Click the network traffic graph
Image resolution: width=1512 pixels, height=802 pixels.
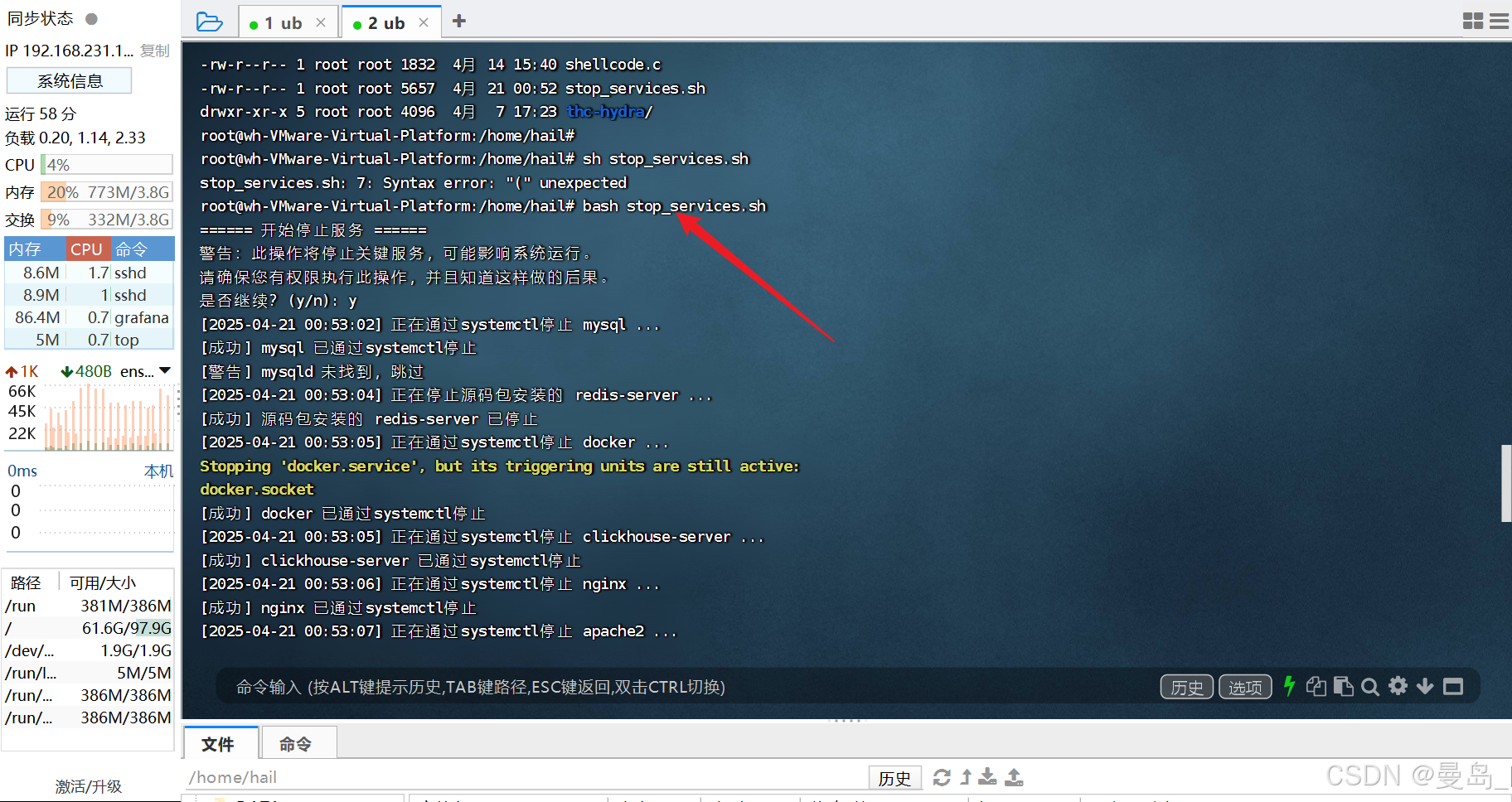(108, 416)
